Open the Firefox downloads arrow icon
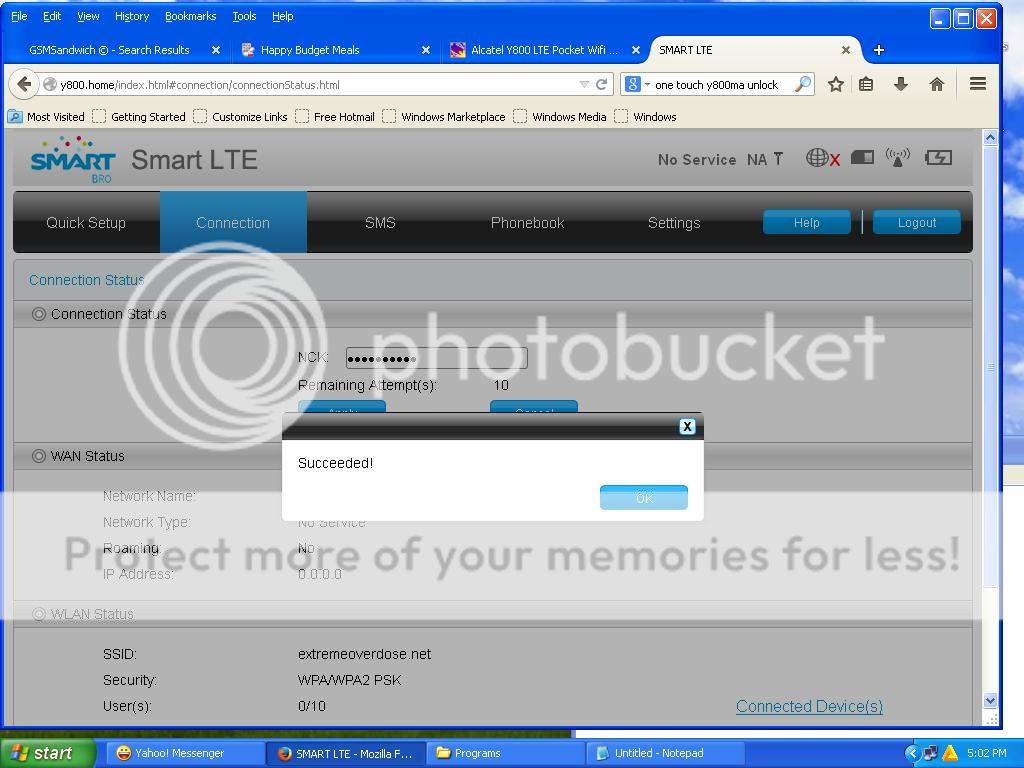This screenshot has width=1024, height=768. pos(900,85)
